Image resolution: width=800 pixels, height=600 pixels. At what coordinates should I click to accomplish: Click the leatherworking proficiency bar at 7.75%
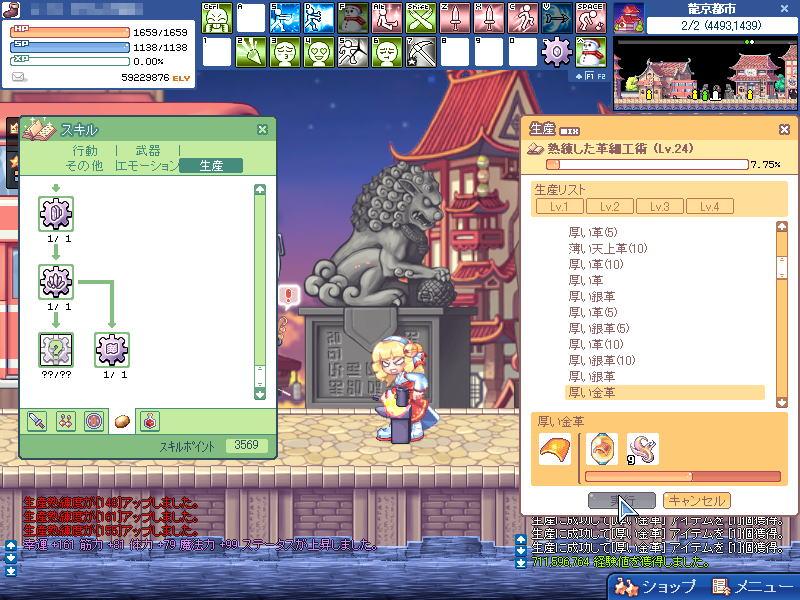coord(647,164)
